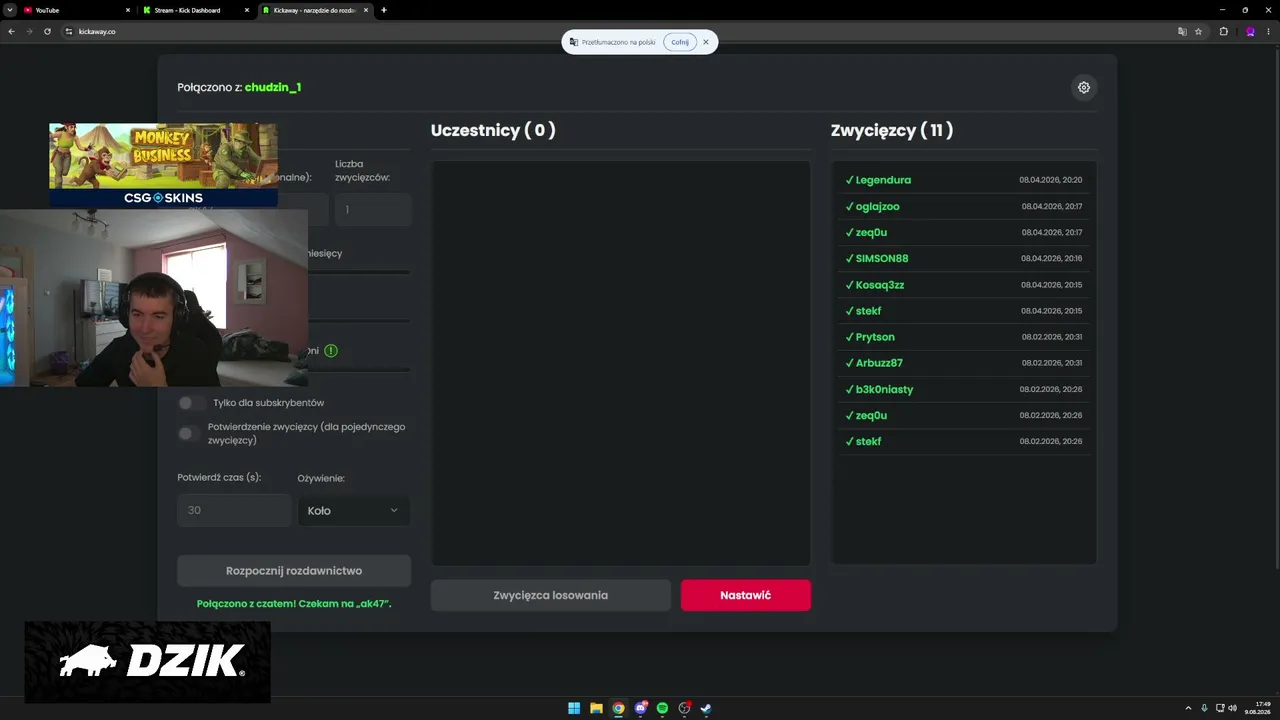Click the red 'Nastawić' button
This screenshot has width=1280, height=720.
[x=746, y=595]
